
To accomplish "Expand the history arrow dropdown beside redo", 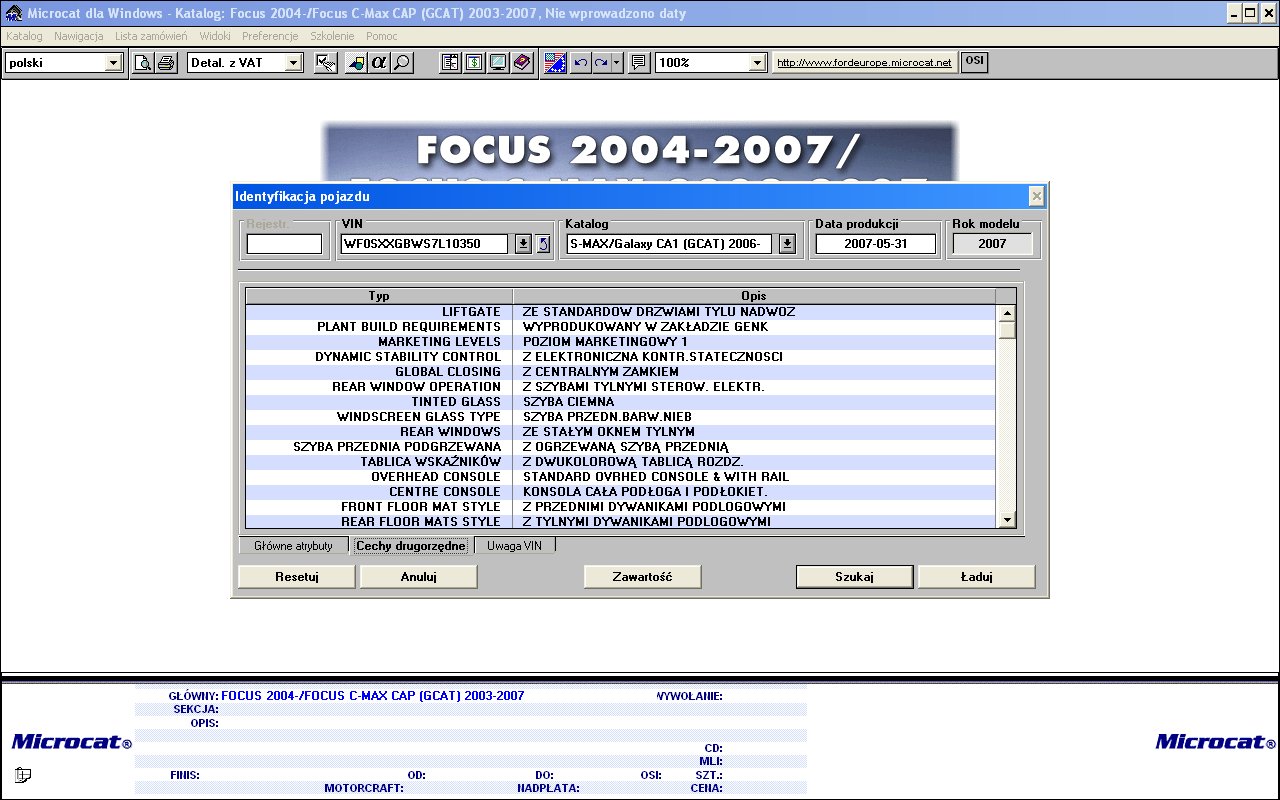I will (x=617, y=62).
